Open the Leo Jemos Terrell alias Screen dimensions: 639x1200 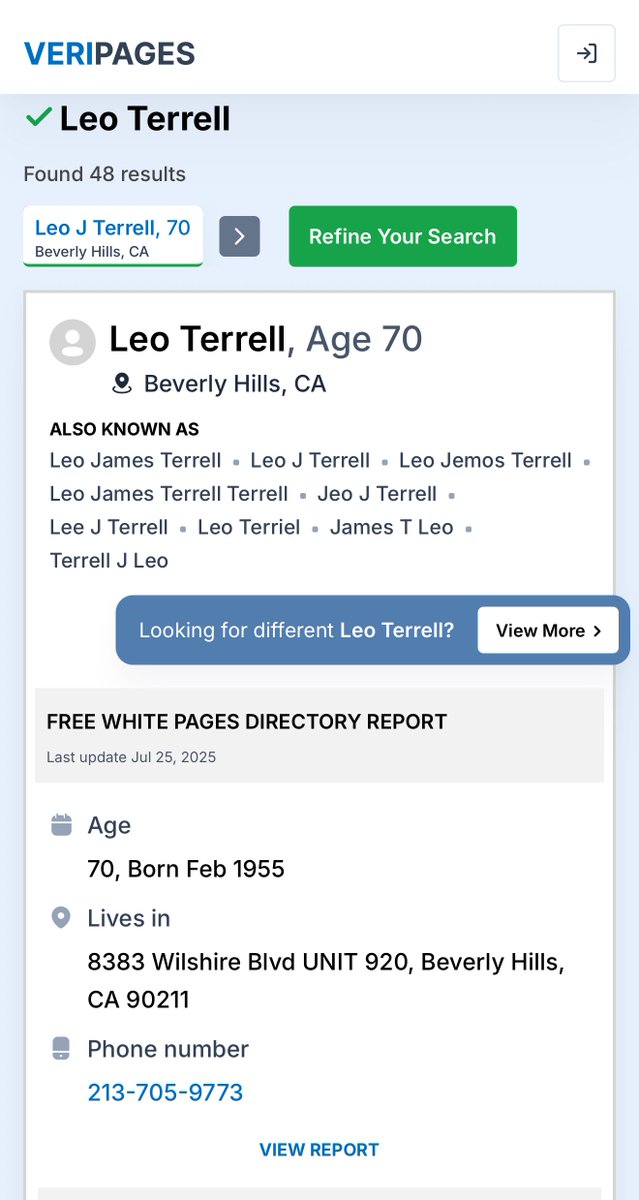click(485, 461)
